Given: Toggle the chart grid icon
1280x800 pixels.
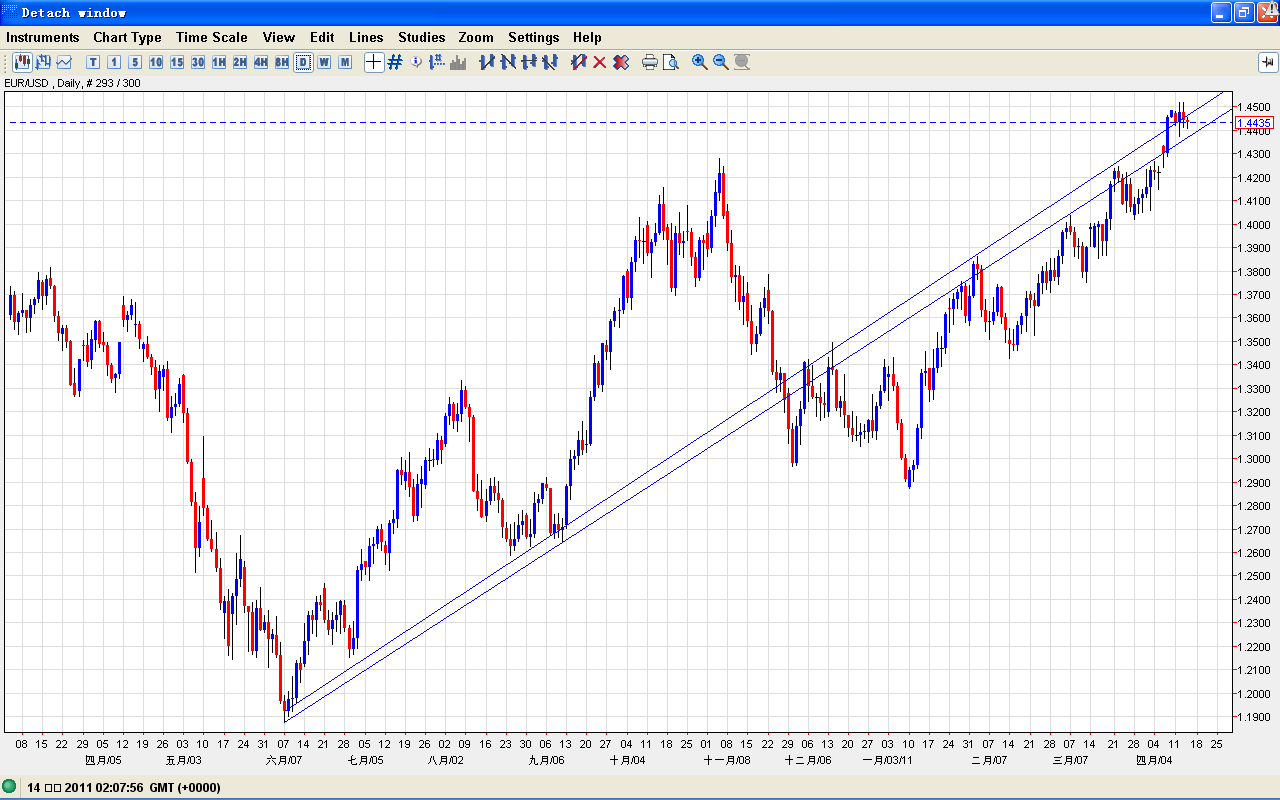Looking at the screenshot, I should (395, 62).
